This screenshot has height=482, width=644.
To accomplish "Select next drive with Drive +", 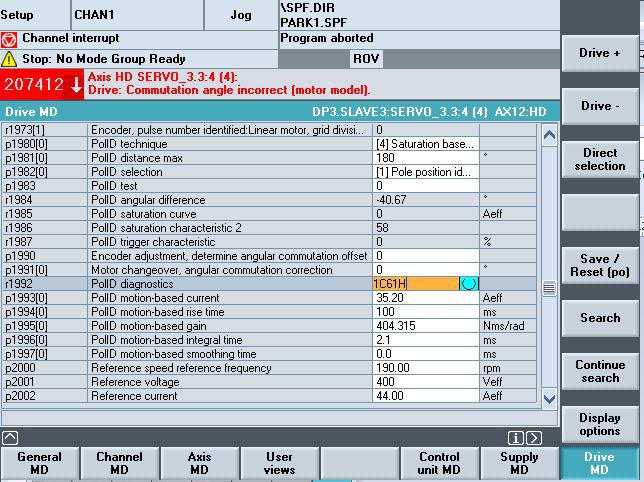I will point(600,53).
